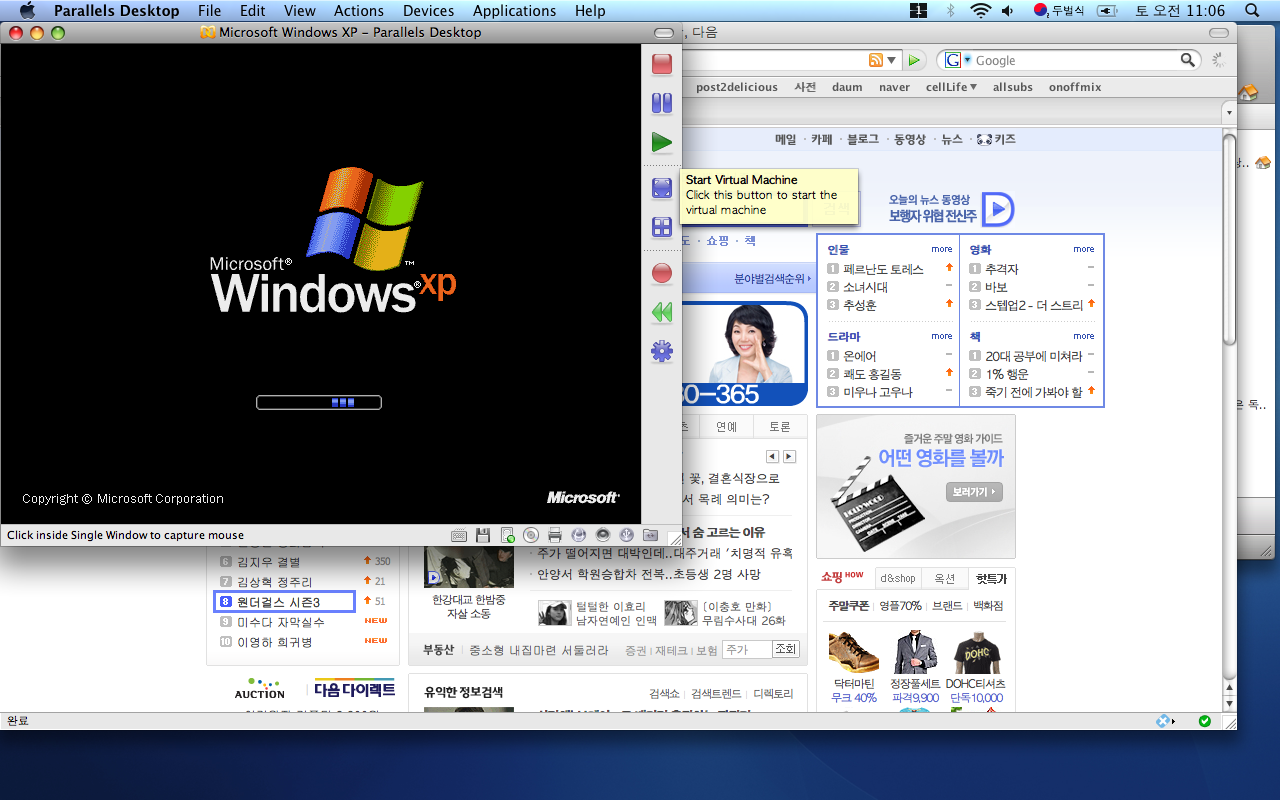Click the previous arrow in news pager

(772, 456)
